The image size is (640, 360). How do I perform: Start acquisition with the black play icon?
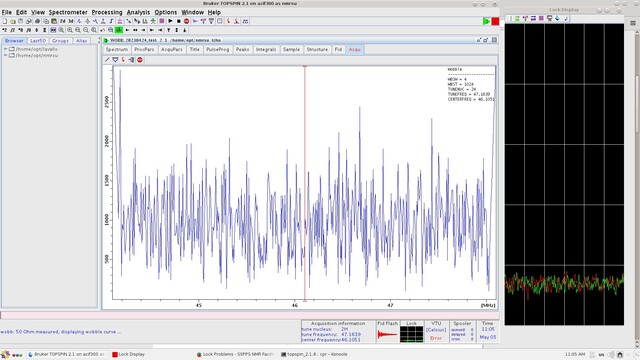tap(170, 21)
